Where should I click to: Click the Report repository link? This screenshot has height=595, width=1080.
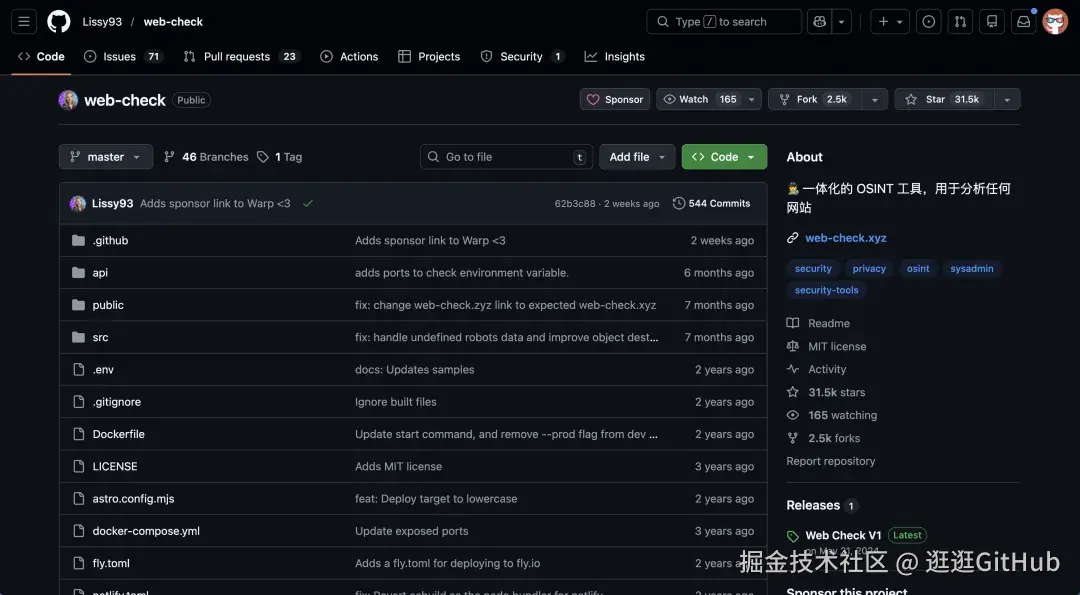pyautogui.click(x=831, y=461)
